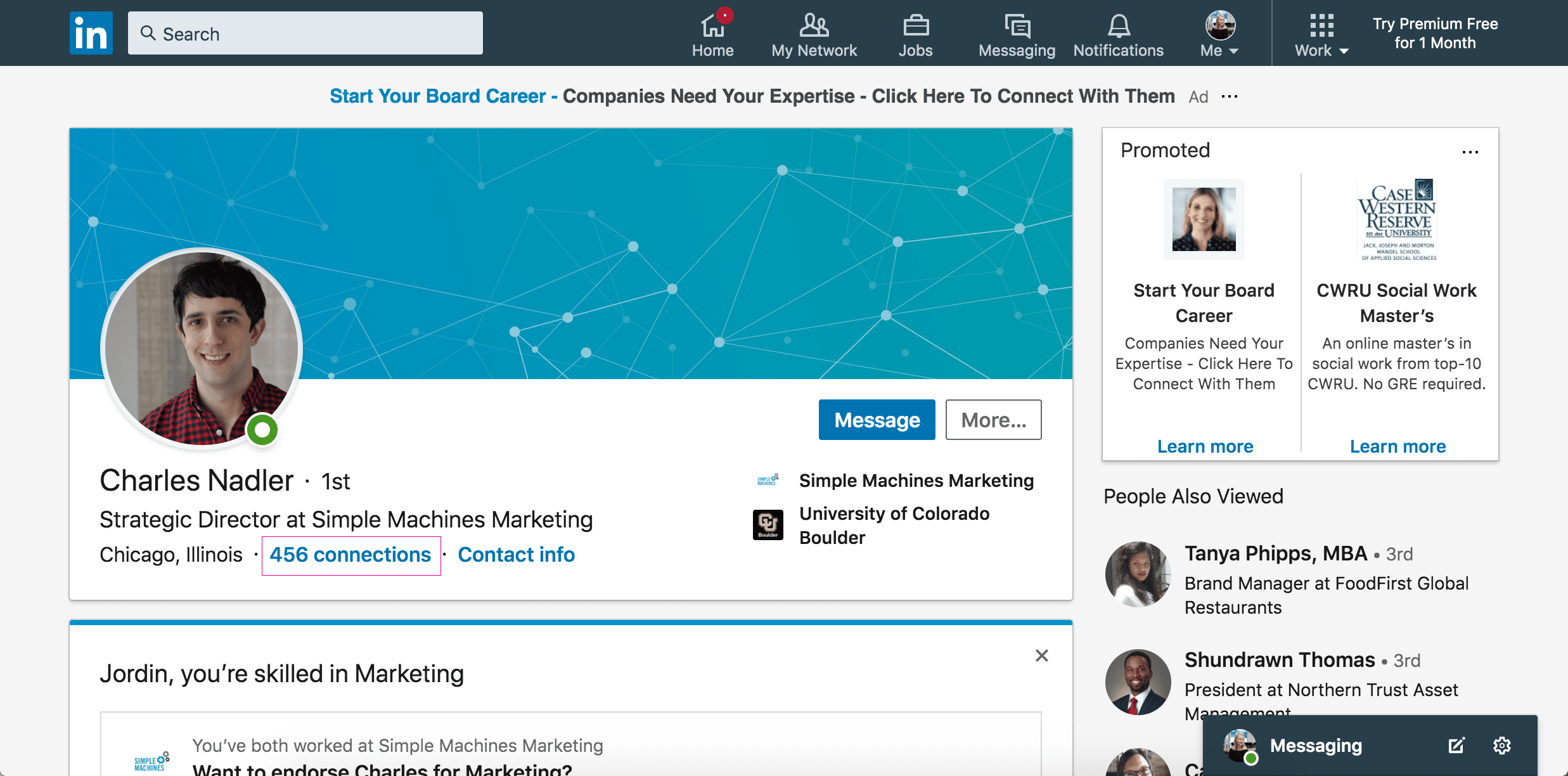Open the messaging settings gear icon
The image size is (1568, 776).
1502,746
